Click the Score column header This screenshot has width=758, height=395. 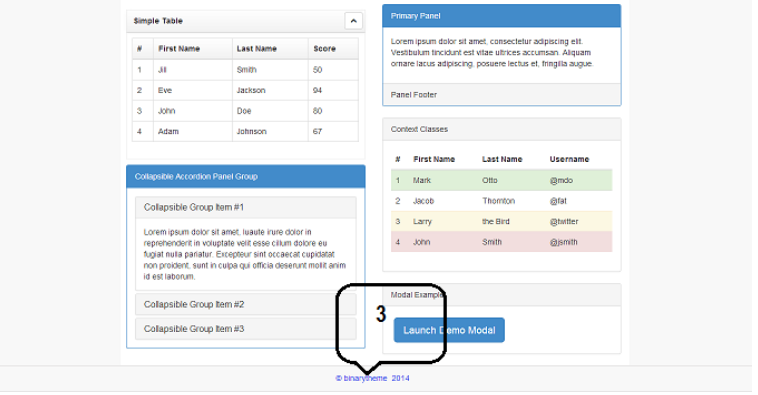click(x=324, y=49)
